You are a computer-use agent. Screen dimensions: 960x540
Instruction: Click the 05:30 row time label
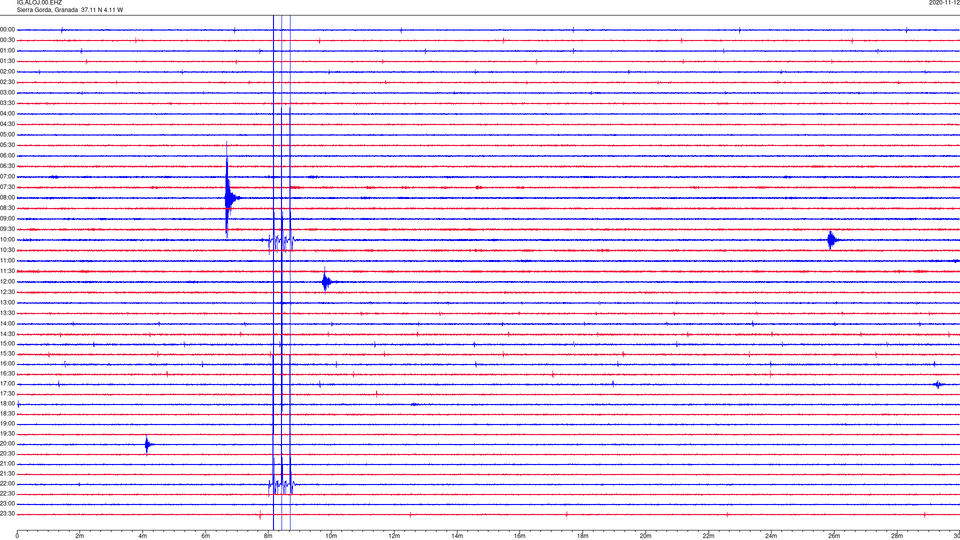7,145
